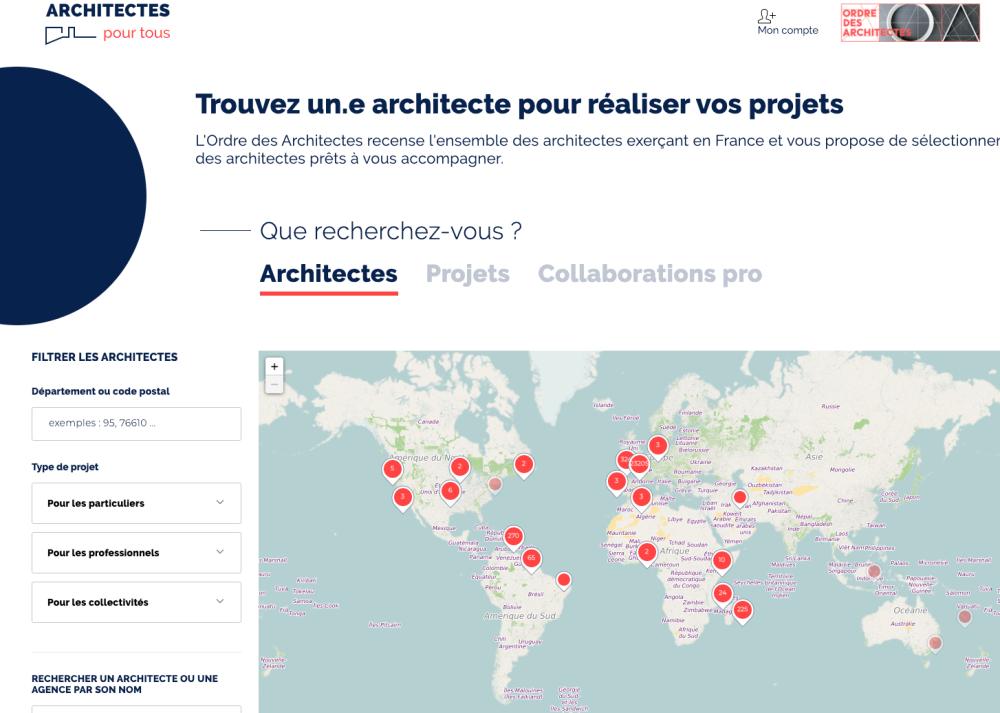Open the map cluster marker 270
Viewport: 1000px width, 713px height.
(513, 538)
